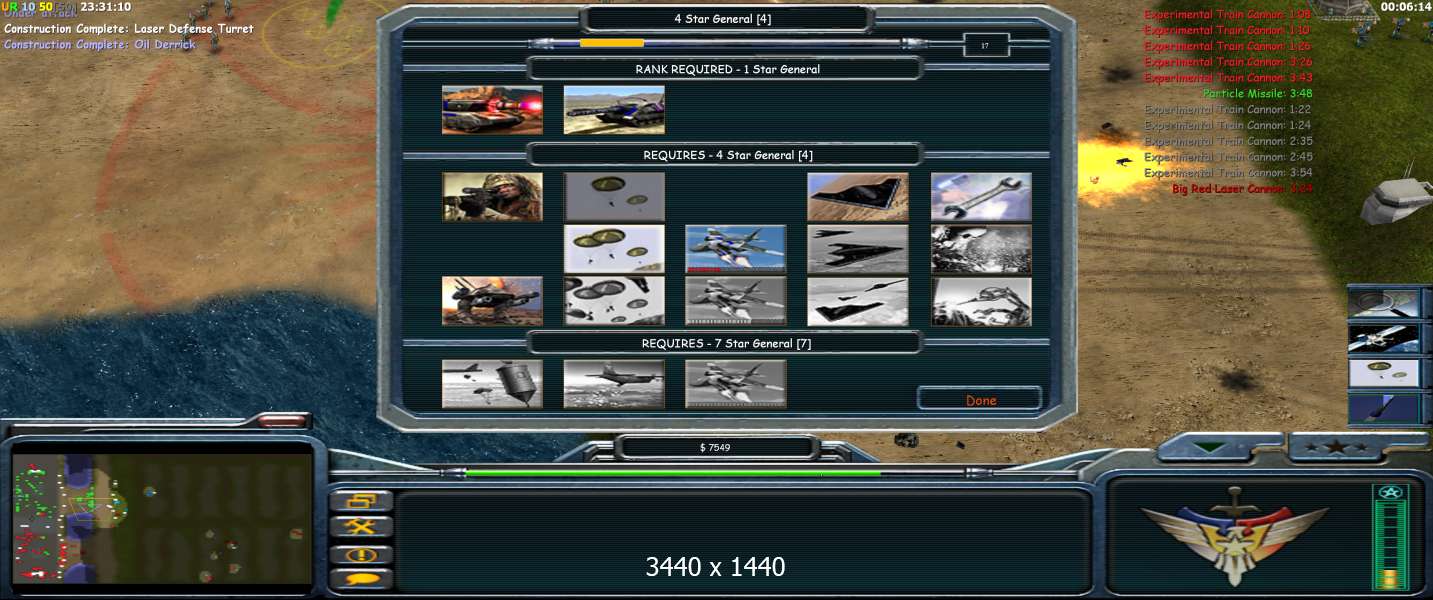1433x600 pixels.
Task: Click 'RANK REQUIRED - 1 Star General' header
Action: [727, 69]
